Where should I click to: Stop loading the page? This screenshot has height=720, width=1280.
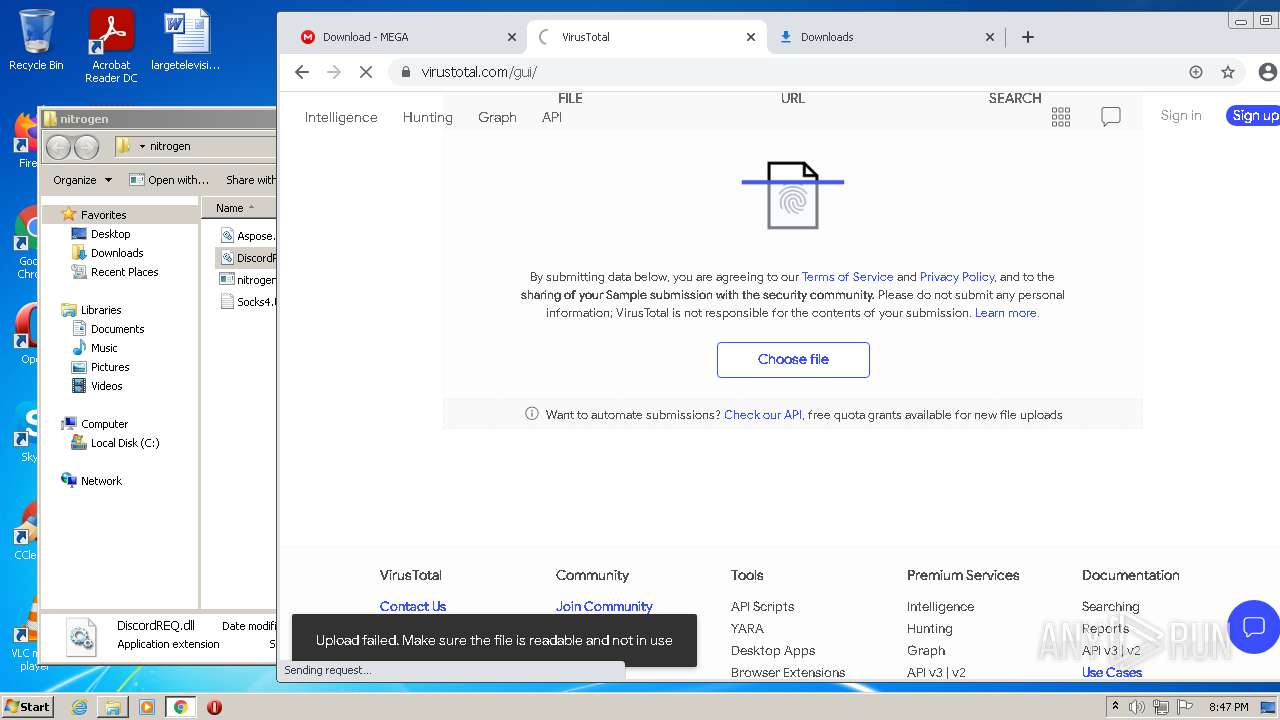pos(366,72)
